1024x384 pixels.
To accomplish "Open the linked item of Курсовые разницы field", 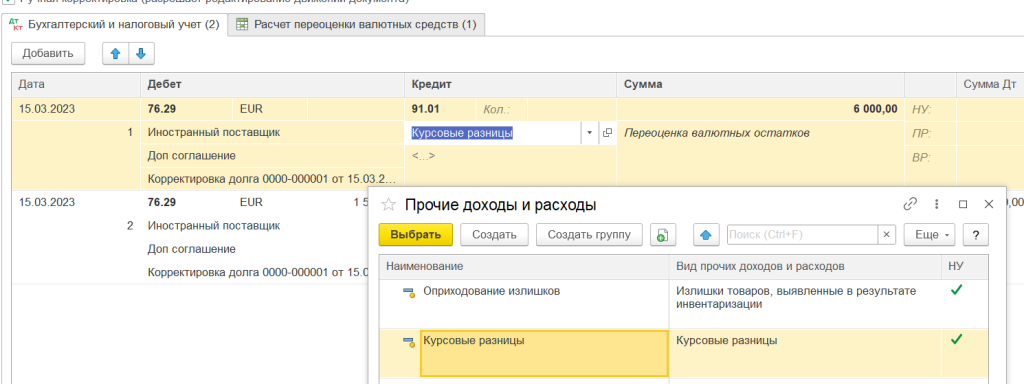I will (x=607, y=133).
